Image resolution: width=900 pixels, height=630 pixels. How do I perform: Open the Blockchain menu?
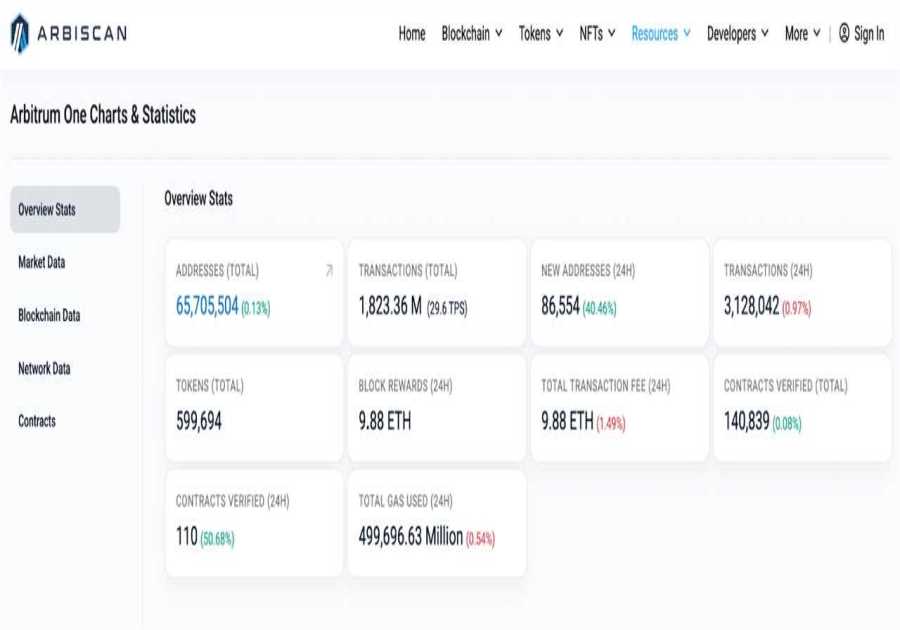(x=472, y=34)
